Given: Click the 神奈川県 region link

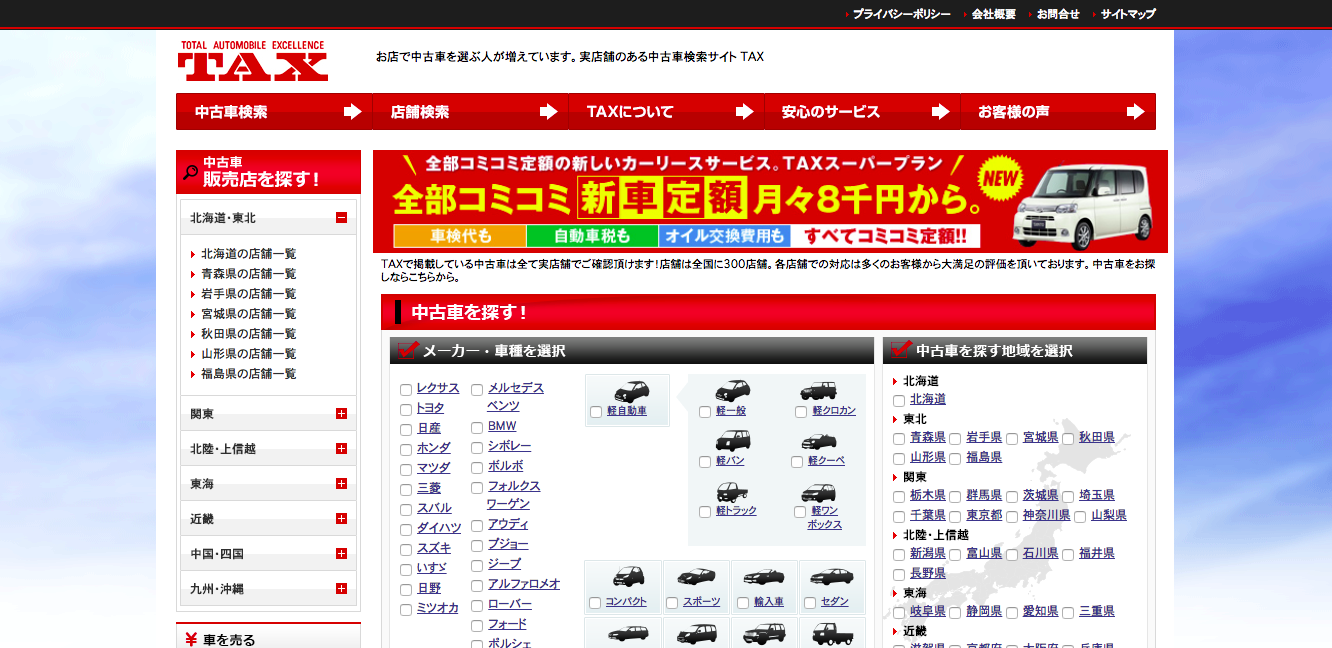Looking at the screenshot, I should click(x=1046, y=515).
